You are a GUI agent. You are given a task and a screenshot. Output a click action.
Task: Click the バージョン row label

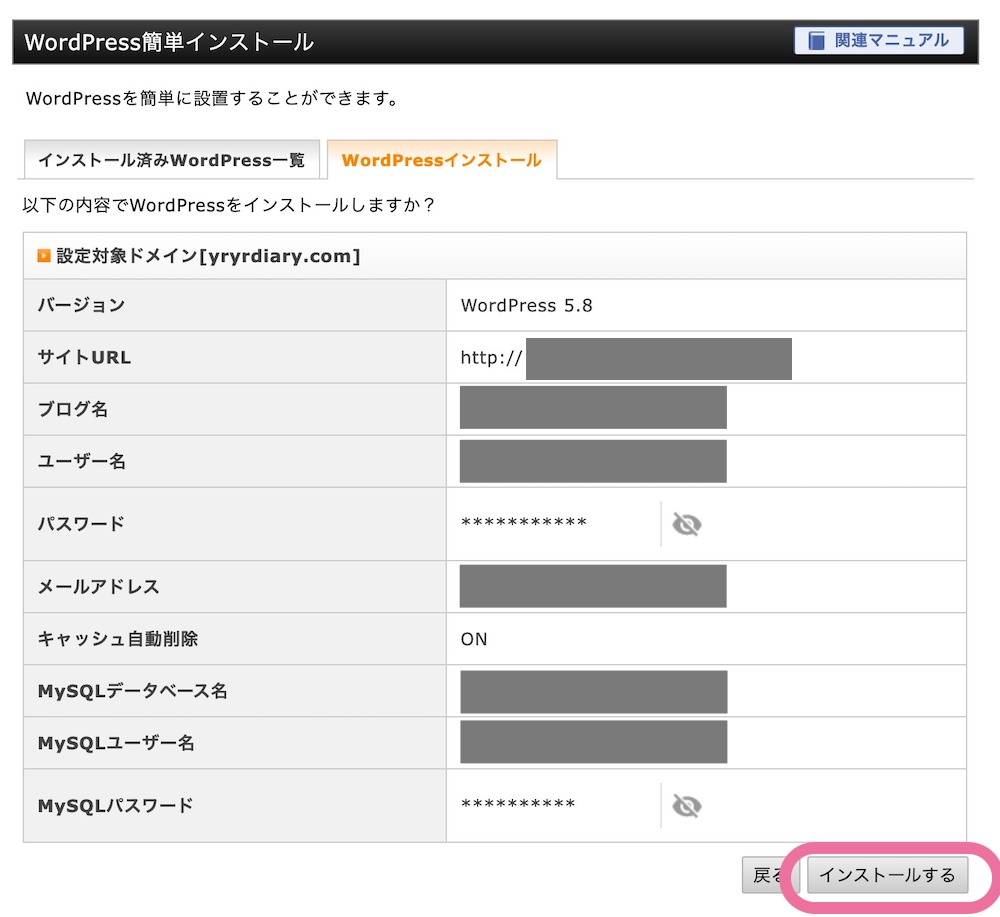(81, 305)
